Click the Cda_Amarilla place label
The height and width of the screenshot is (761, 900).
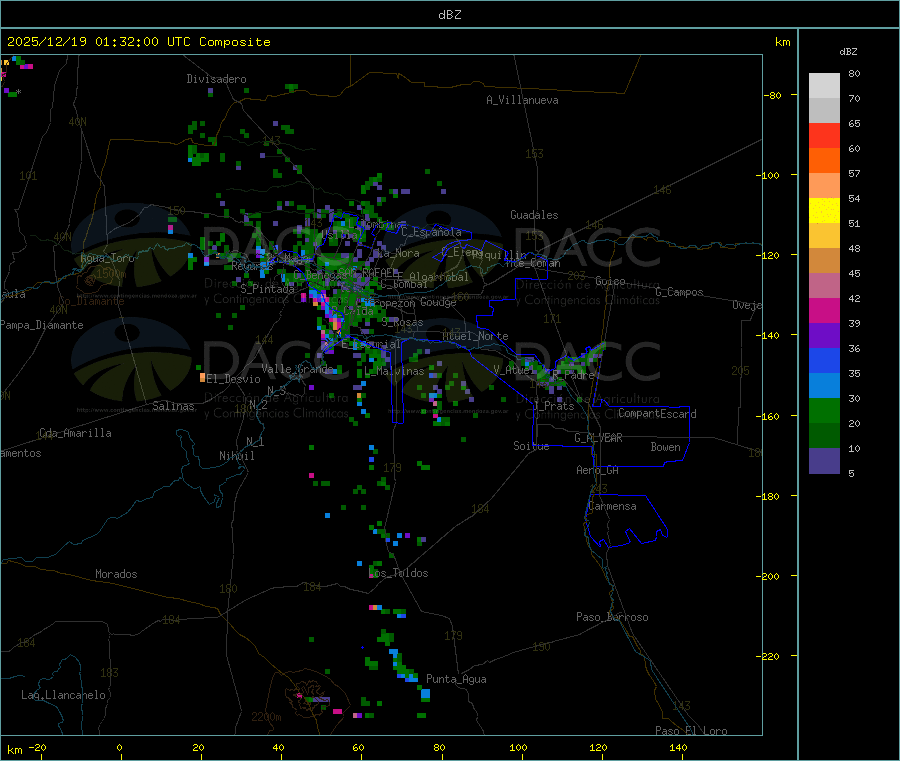tap(75, 433)
